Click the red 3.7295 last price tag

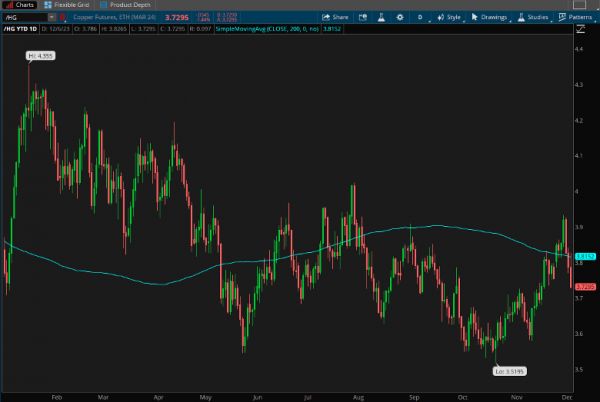[x=585, y=286]
